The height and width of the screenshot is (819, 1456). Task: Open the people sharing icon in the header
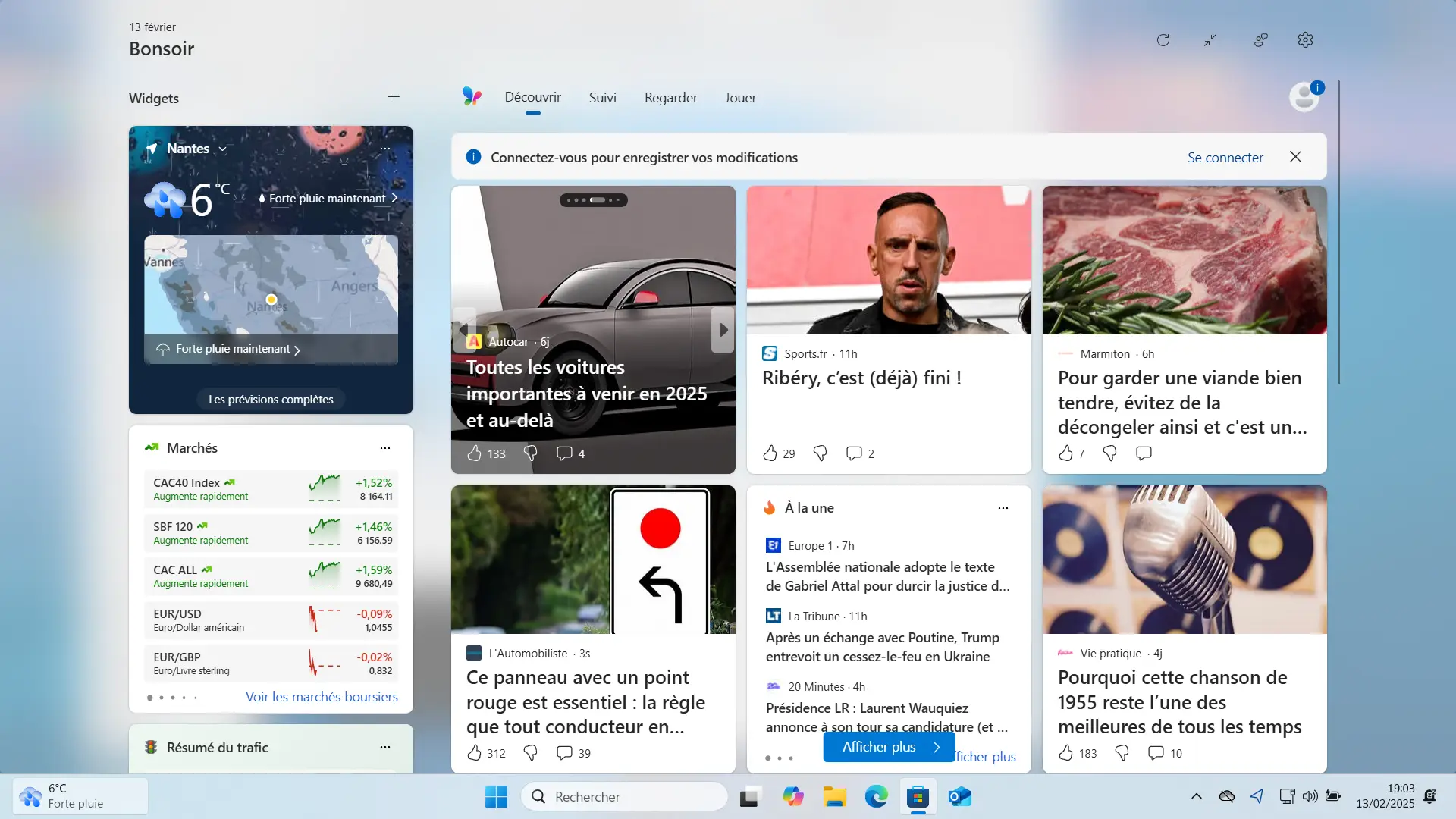point(1260,40)
